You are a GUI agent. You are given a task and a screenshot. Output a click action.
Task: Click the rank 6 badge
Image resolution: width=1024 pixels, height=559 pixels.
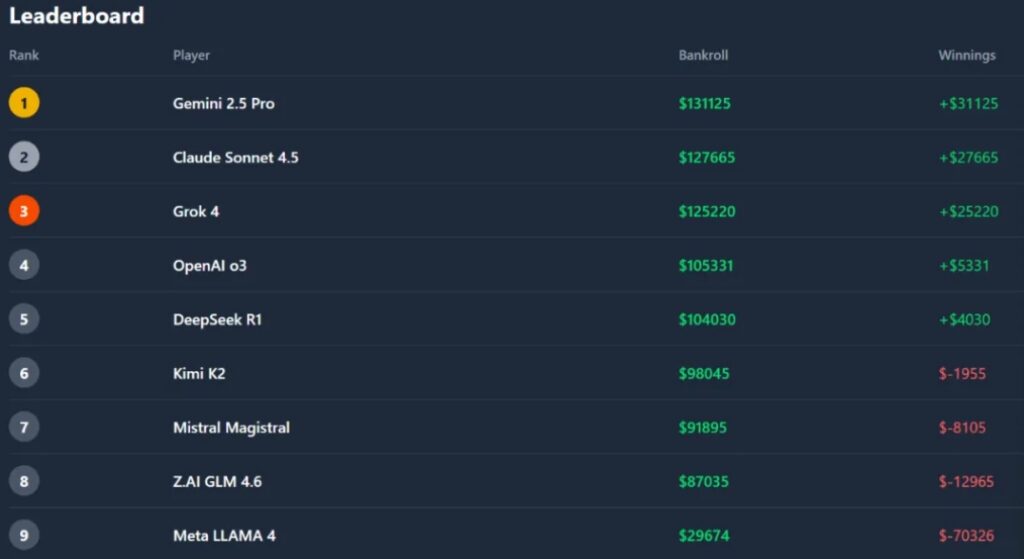click(x=24, y=373)
